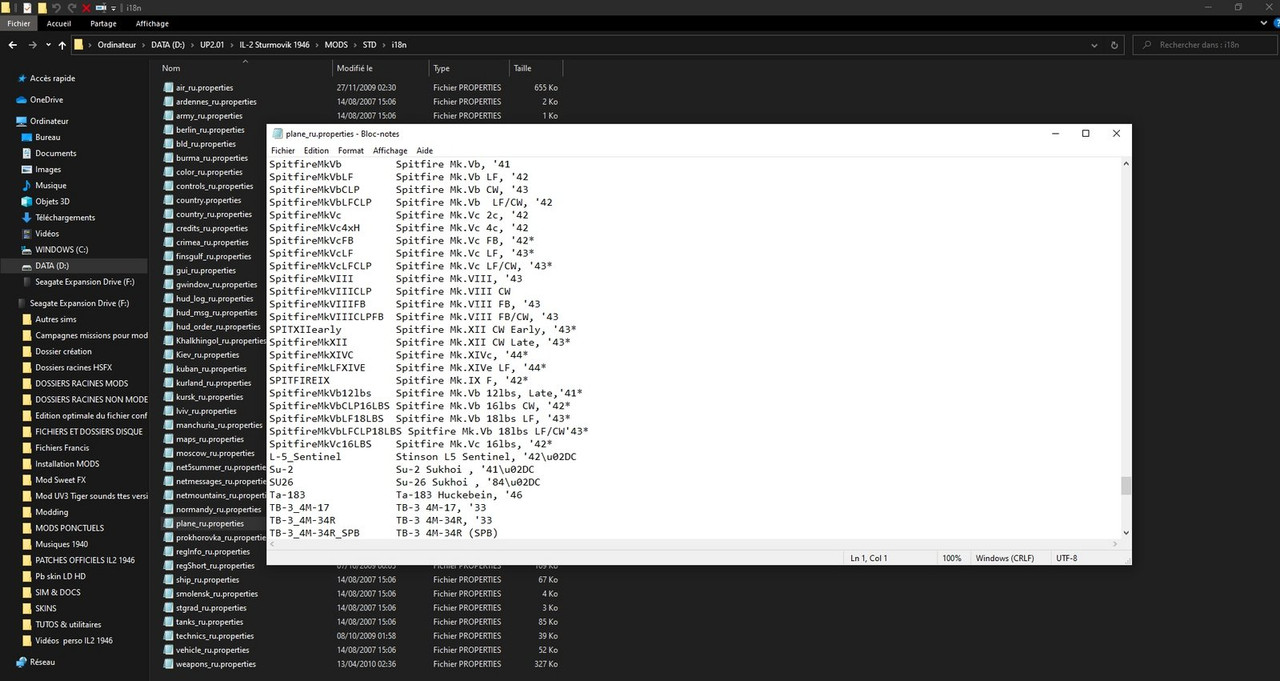Open SKINS folder in sidebar
This screenshot has height=681, width=1280.
tap(45, 608)
